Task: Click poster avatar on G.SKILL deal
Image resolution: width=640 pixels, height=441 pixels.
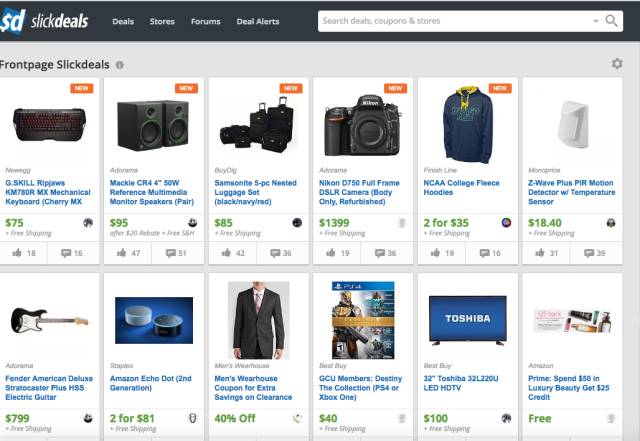Action: 88,223
